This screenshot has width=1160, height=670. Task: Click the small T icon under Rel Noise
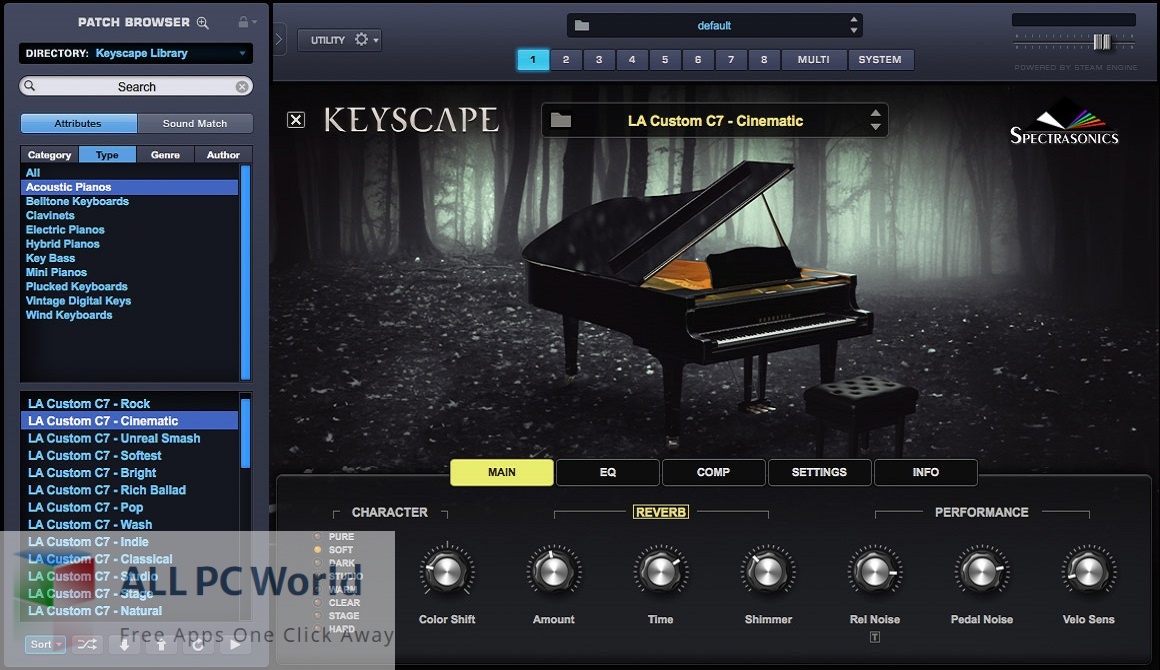coord(874,637)
